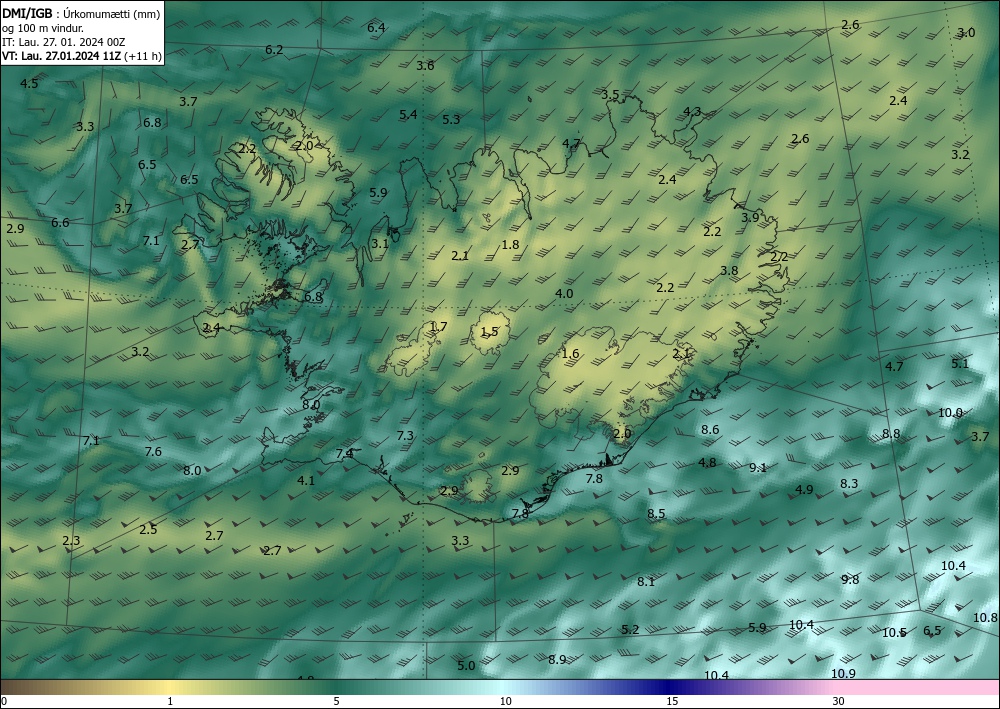Click the map value '4.0'
The width and height of the screenshot is (1000, 709).
pos(564,294)
